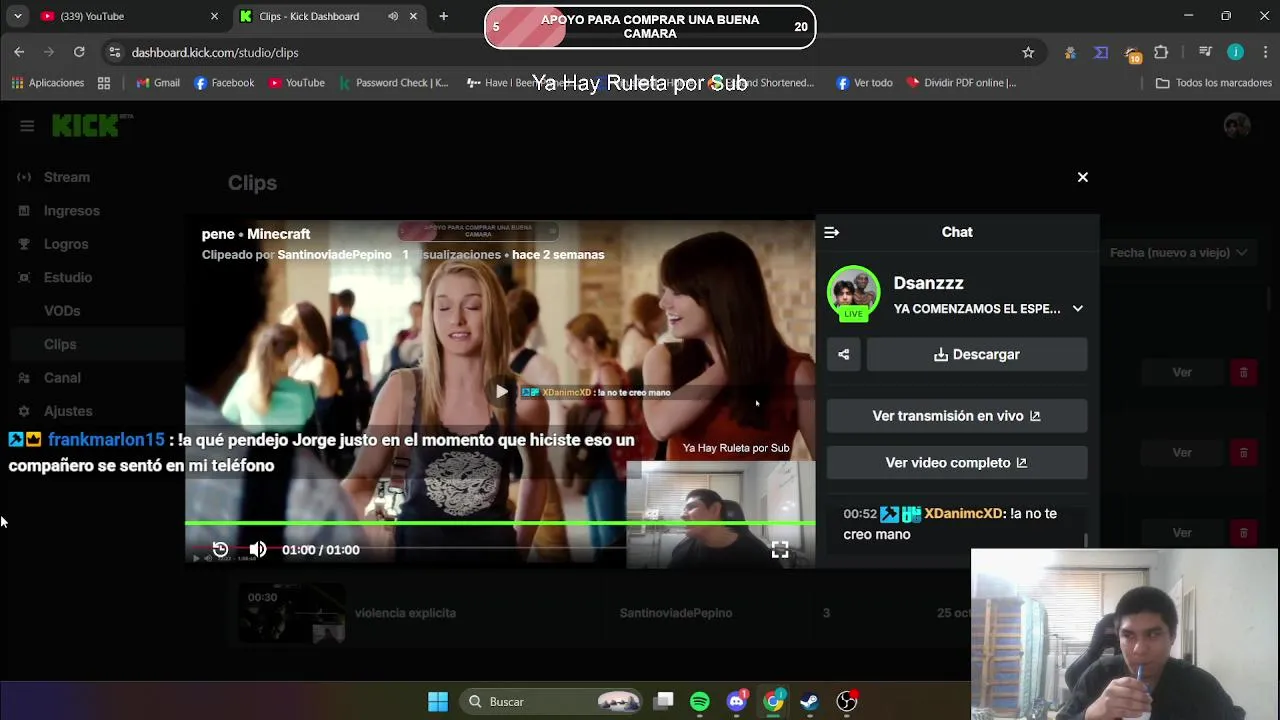Screen dimensions: 1280x720
Task: View site information icon in address bar
Action: click(x=114, y=52)
